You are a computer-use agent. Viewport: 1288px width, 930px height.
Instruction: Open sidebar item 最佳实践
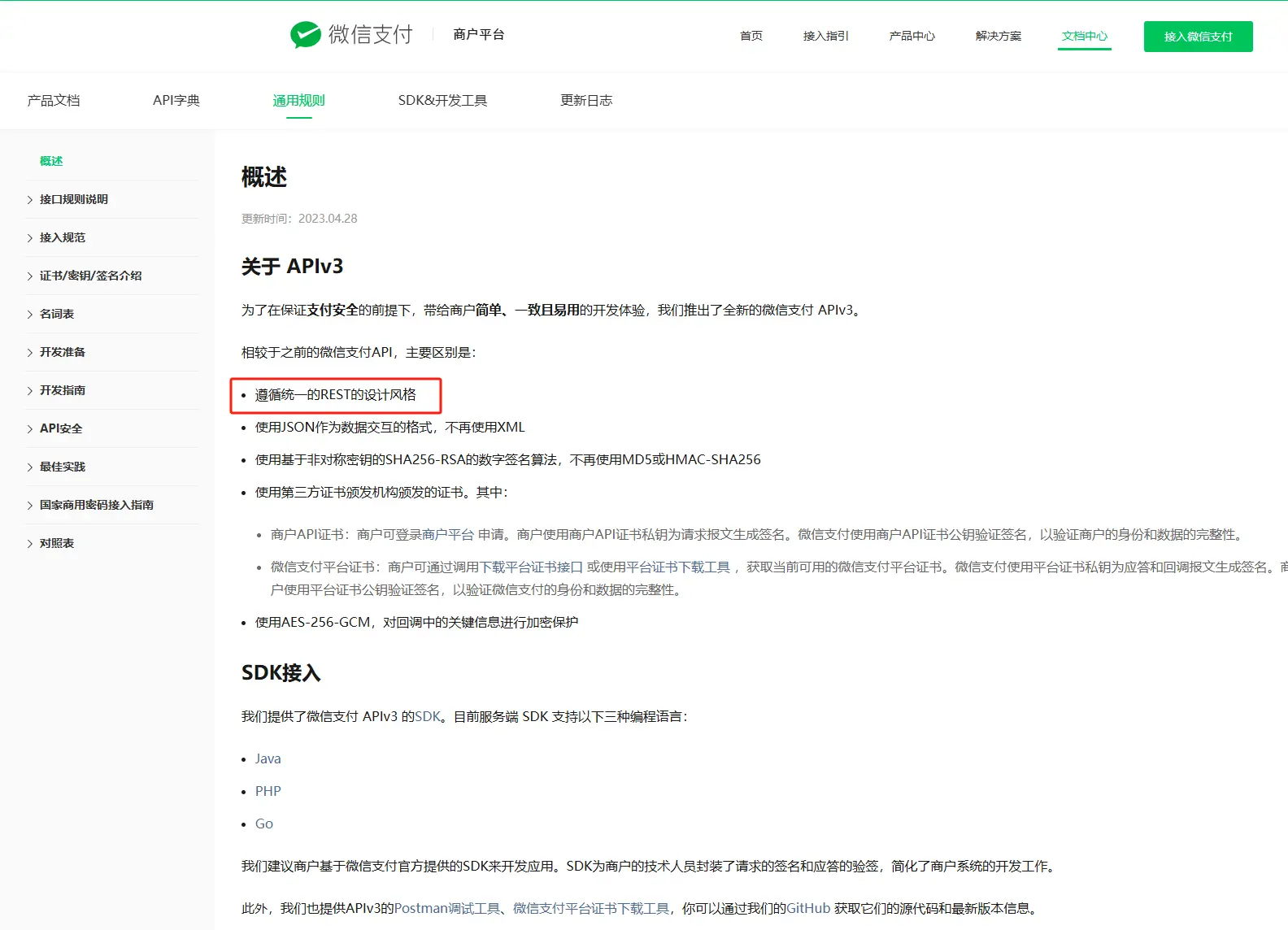(x=63, y=467)
